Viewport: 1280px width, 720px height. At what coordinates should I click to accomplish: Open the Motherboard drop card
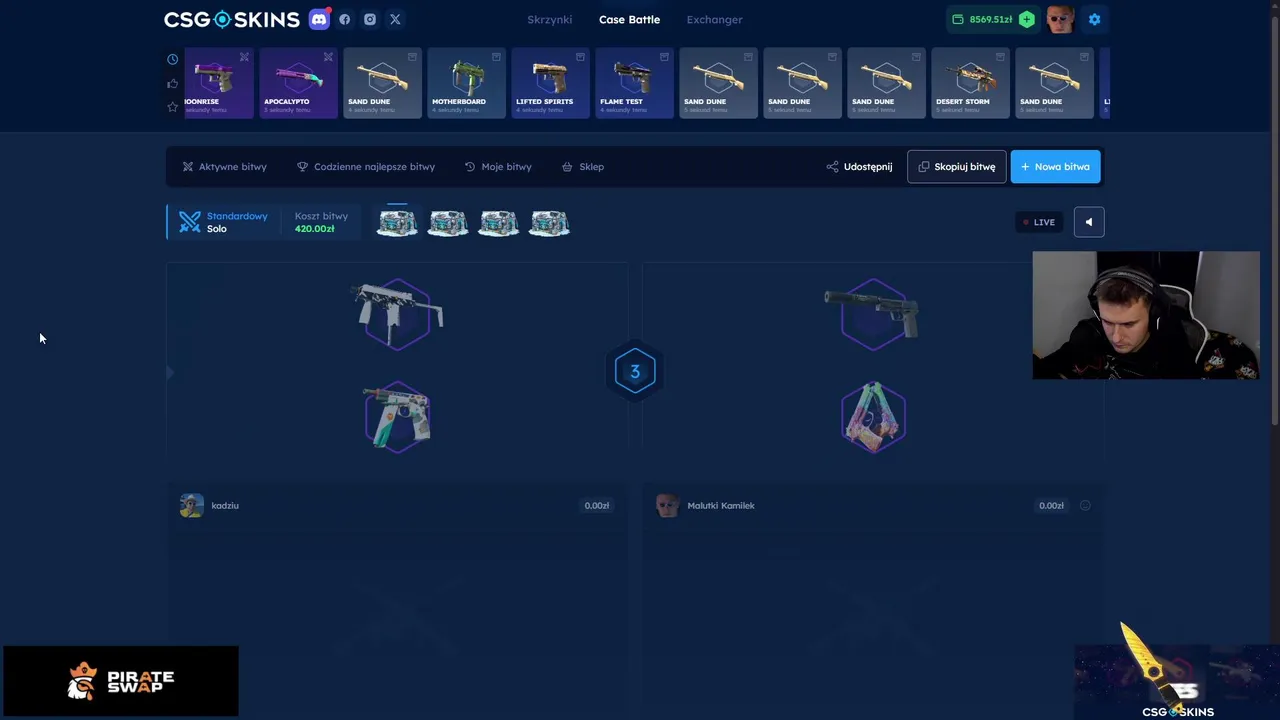click(x=466, y=83)
